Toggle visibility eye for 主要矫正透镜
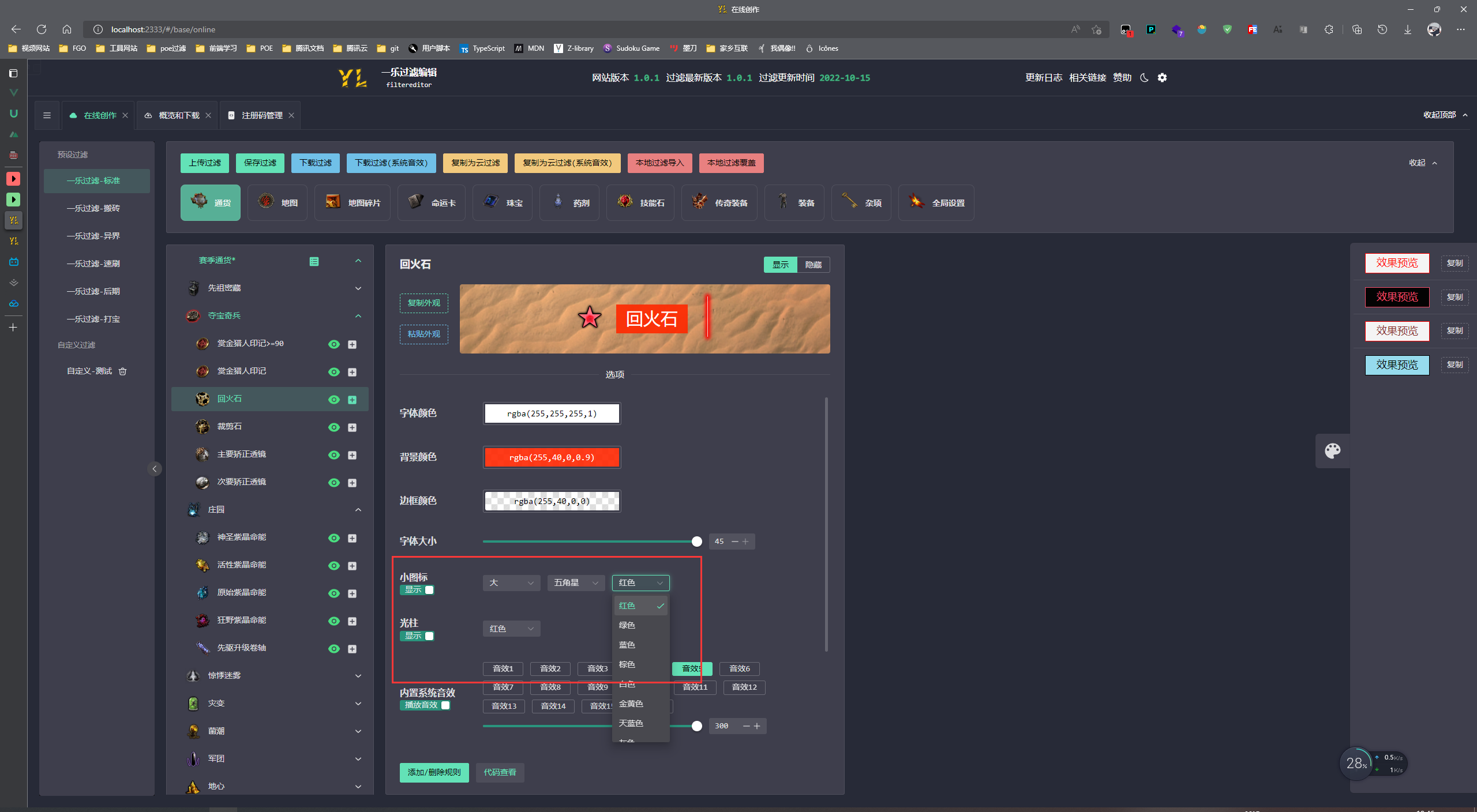The image size is (1477, 812). [333, 455]
